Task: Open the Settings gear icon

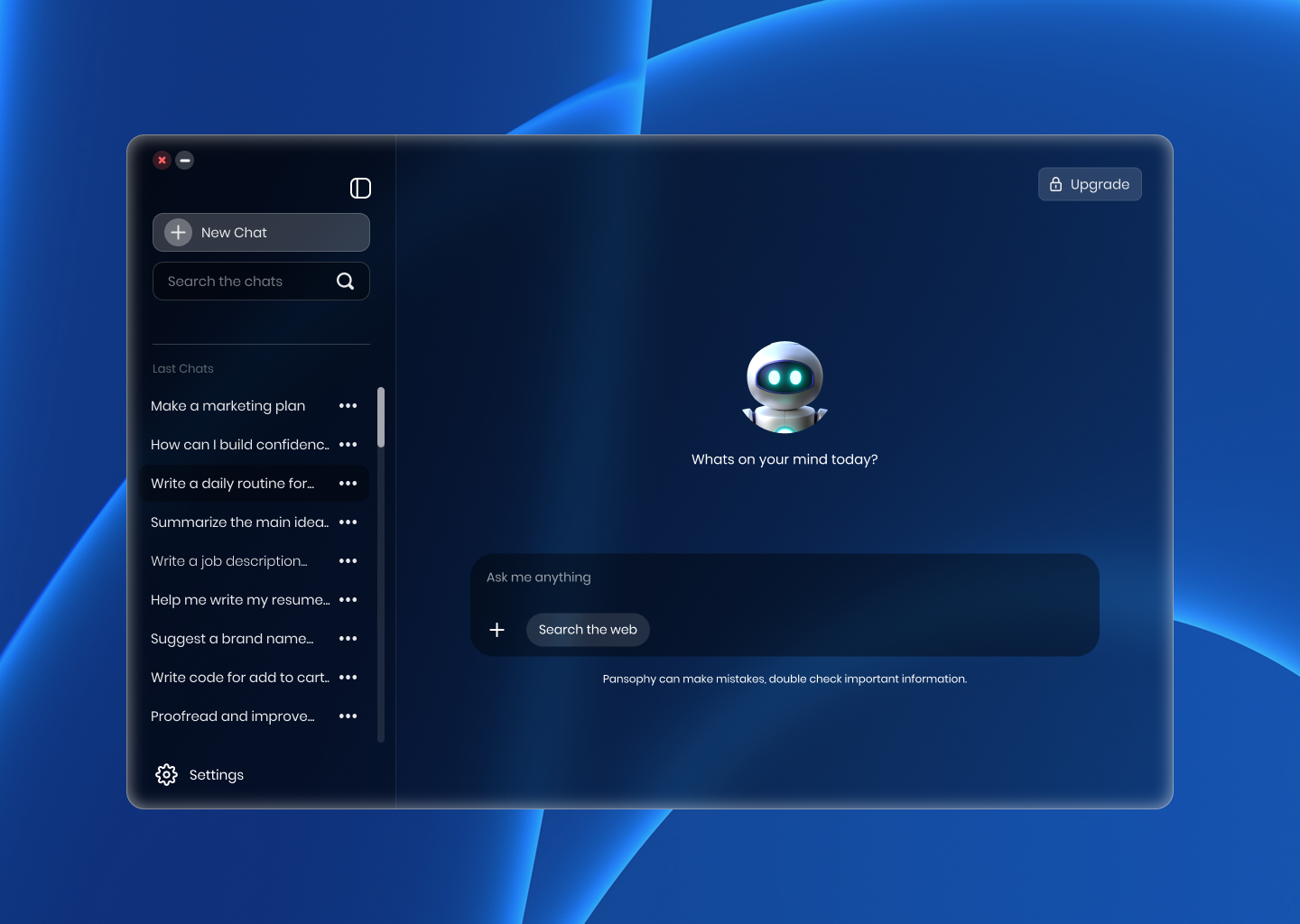Action: (x=166, y=774)
